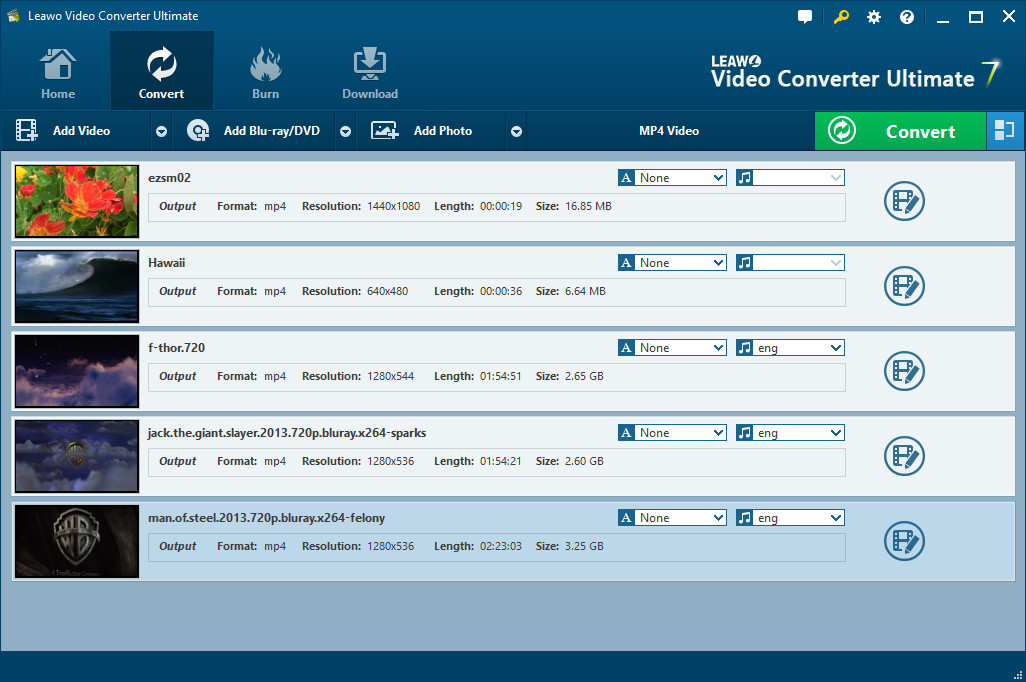Switch to the Burn tab

coord(265,72)
